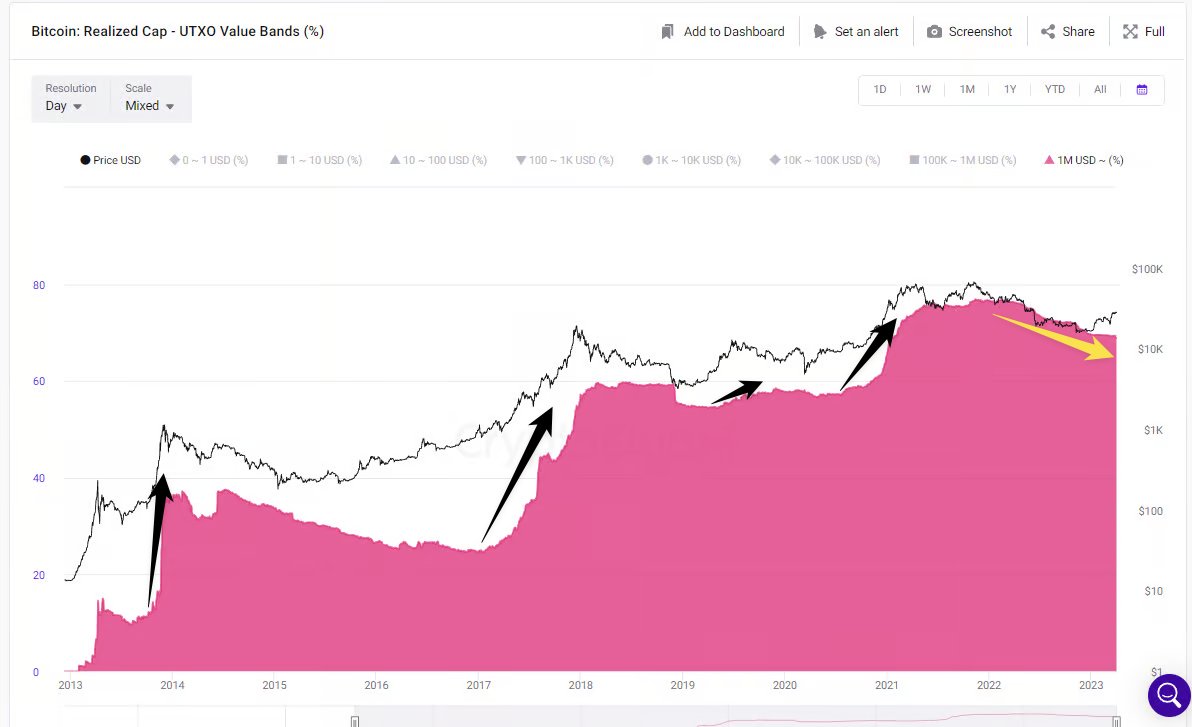
Task: Click the Add to Dashboard text button
Action: pos(734,32)
